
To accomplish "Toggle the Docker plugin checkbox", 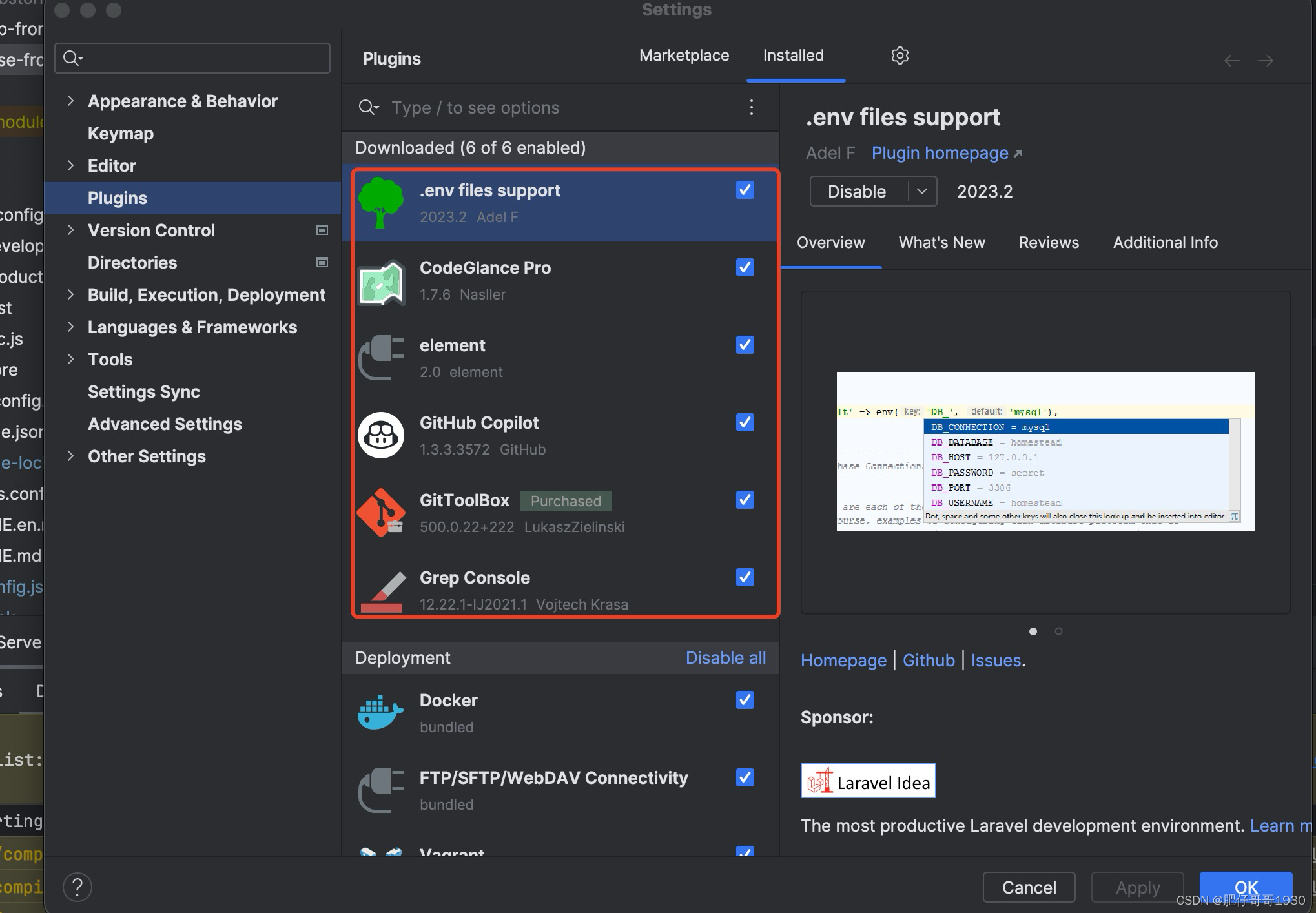I will (x=745, y=700).
